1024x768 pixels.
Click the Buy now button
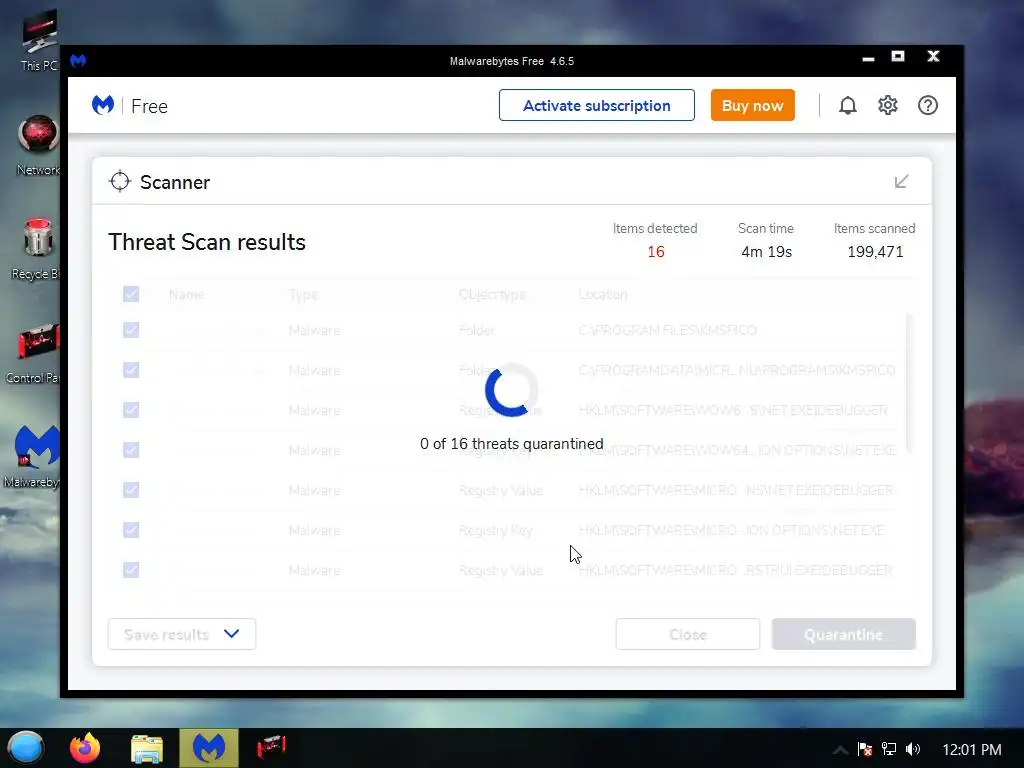752,105
